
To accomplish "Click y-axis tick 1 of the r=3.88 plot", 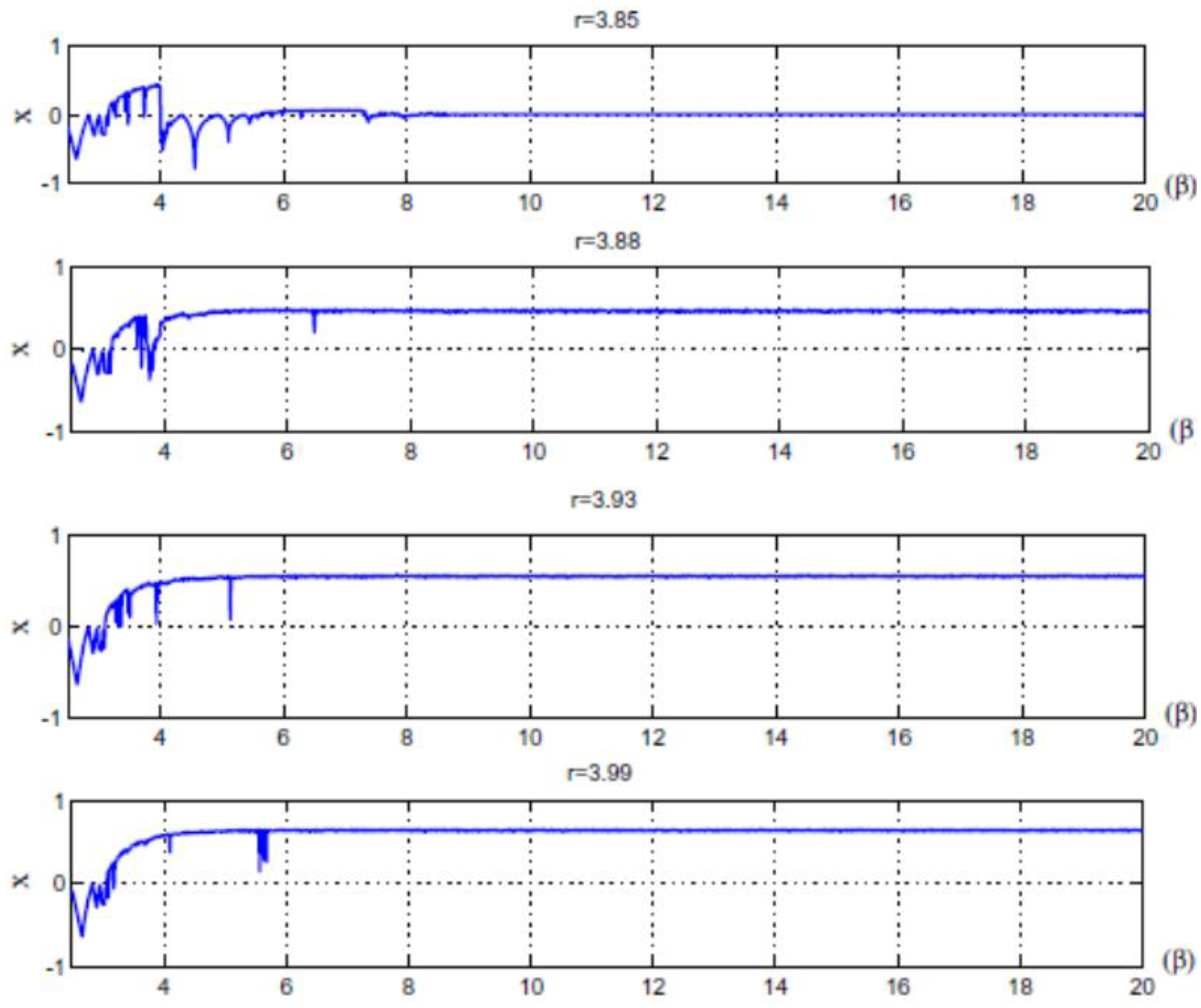I will (59, 267).
